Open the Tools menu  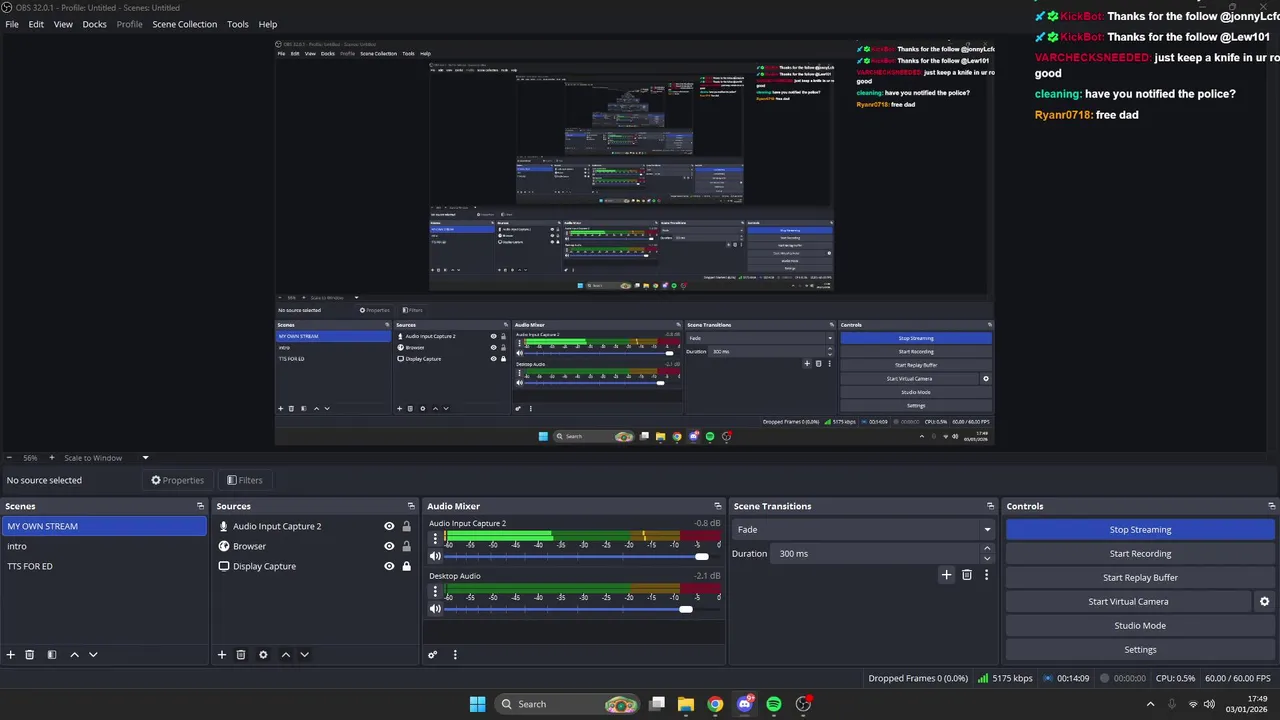(x=238, y=24)
